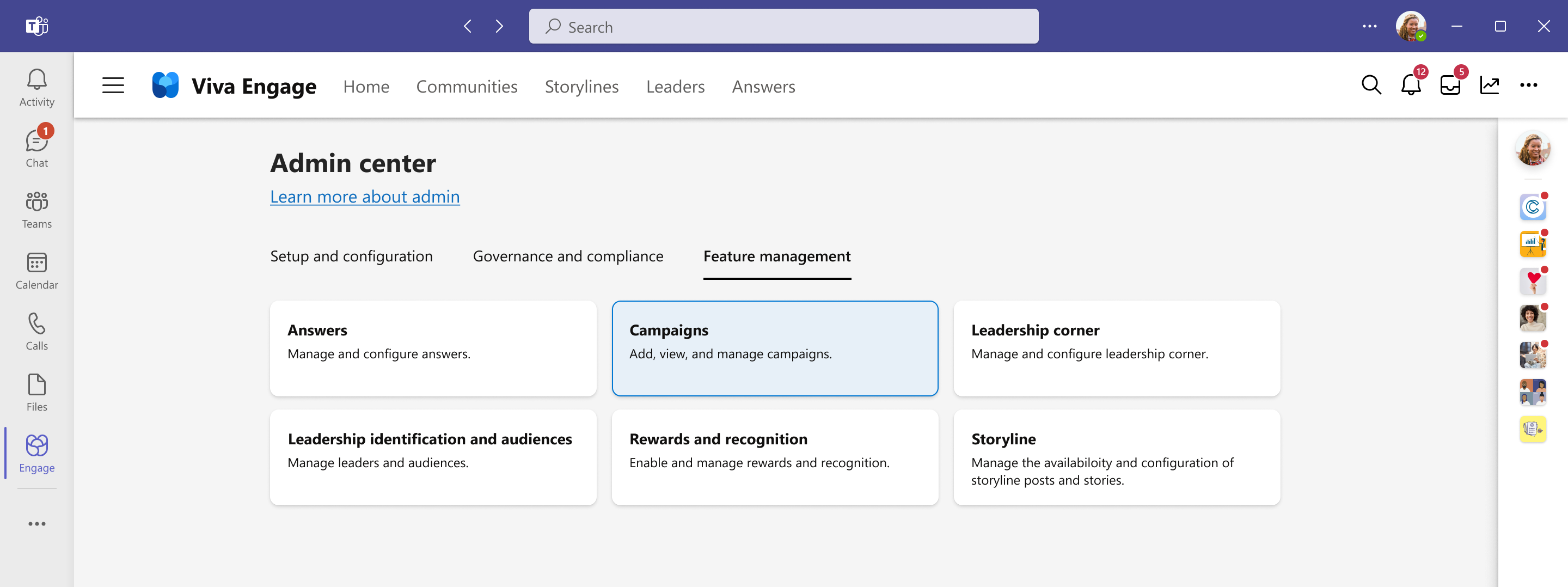Switch to Setup and configuration tab
The height and width of the screenshot is (587, 1568).
(x=351, y=256)
